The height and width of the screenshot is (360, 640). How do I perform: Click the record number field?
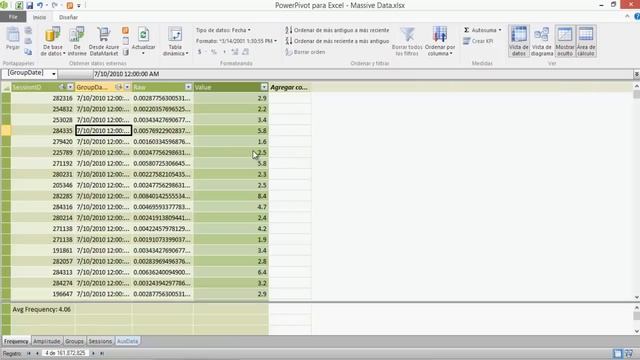pos(65,353)
